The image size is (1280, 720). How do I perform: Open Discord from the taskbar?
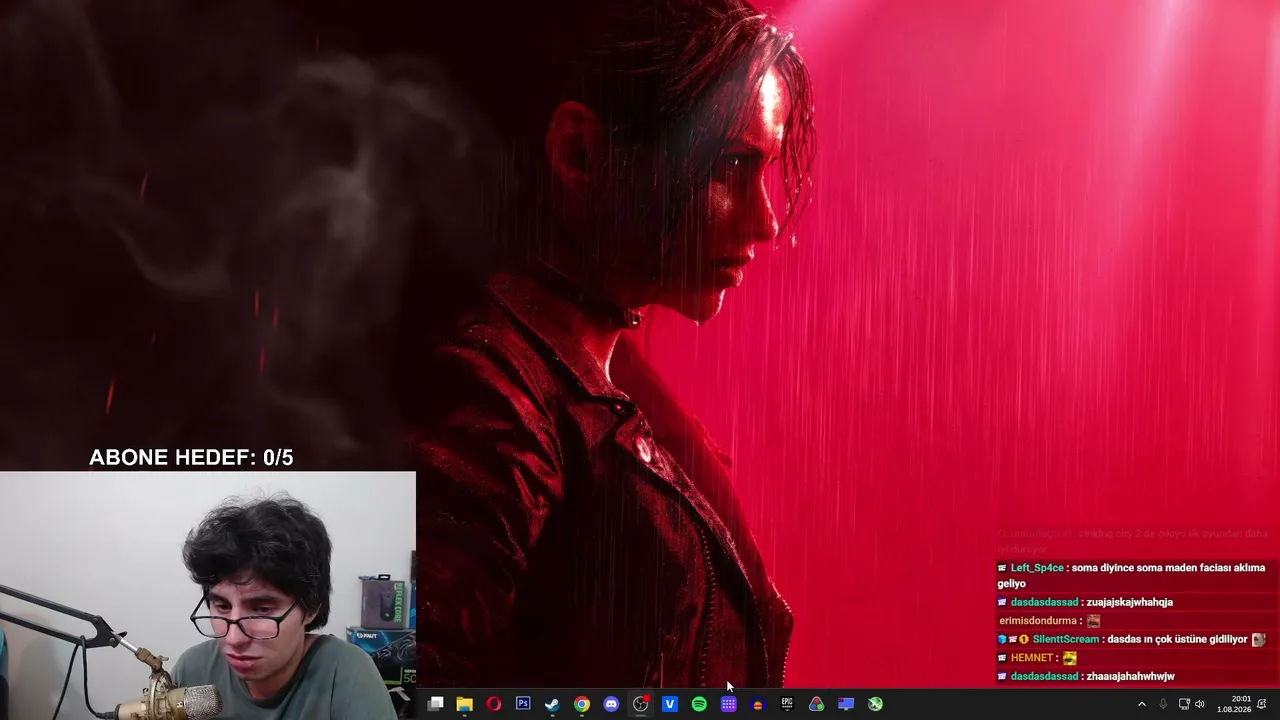(611, 704)
